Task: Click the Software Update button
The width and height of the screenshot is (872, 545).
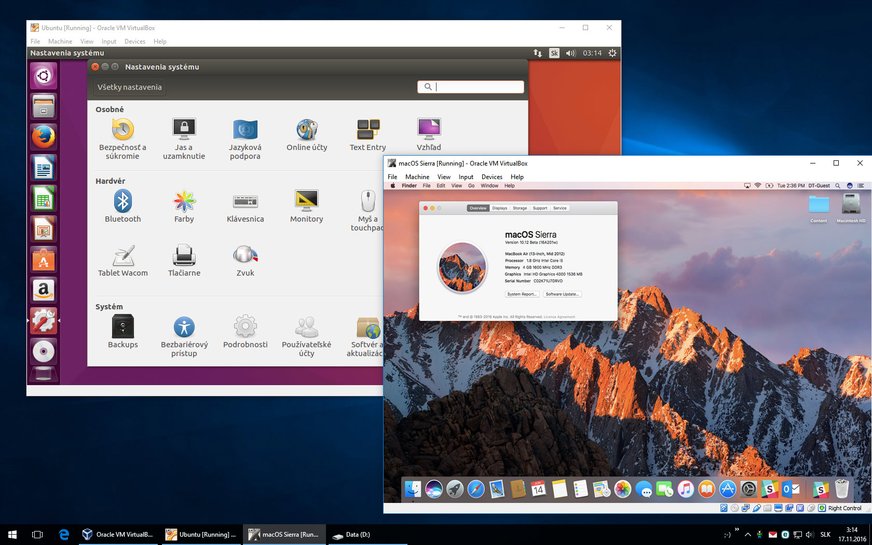Action: click(563, 294)
